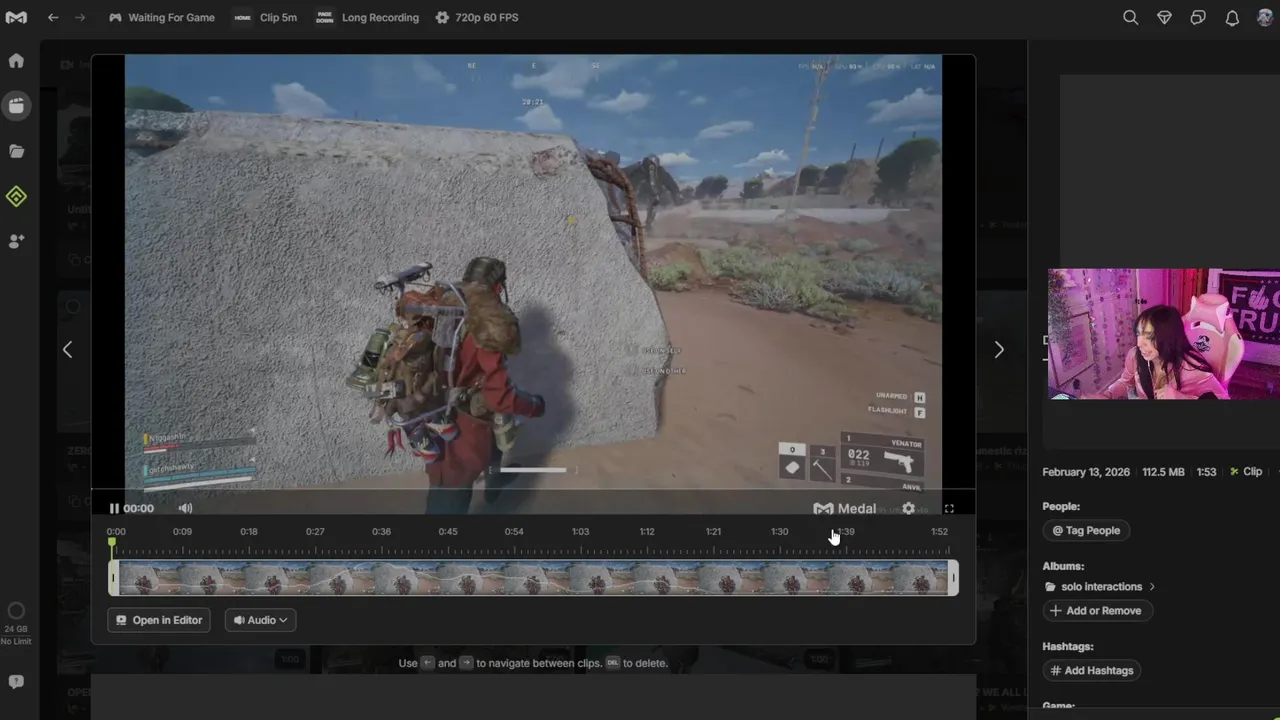
Task: Click Add or Remove albums
Action: tap(1097, 610)
